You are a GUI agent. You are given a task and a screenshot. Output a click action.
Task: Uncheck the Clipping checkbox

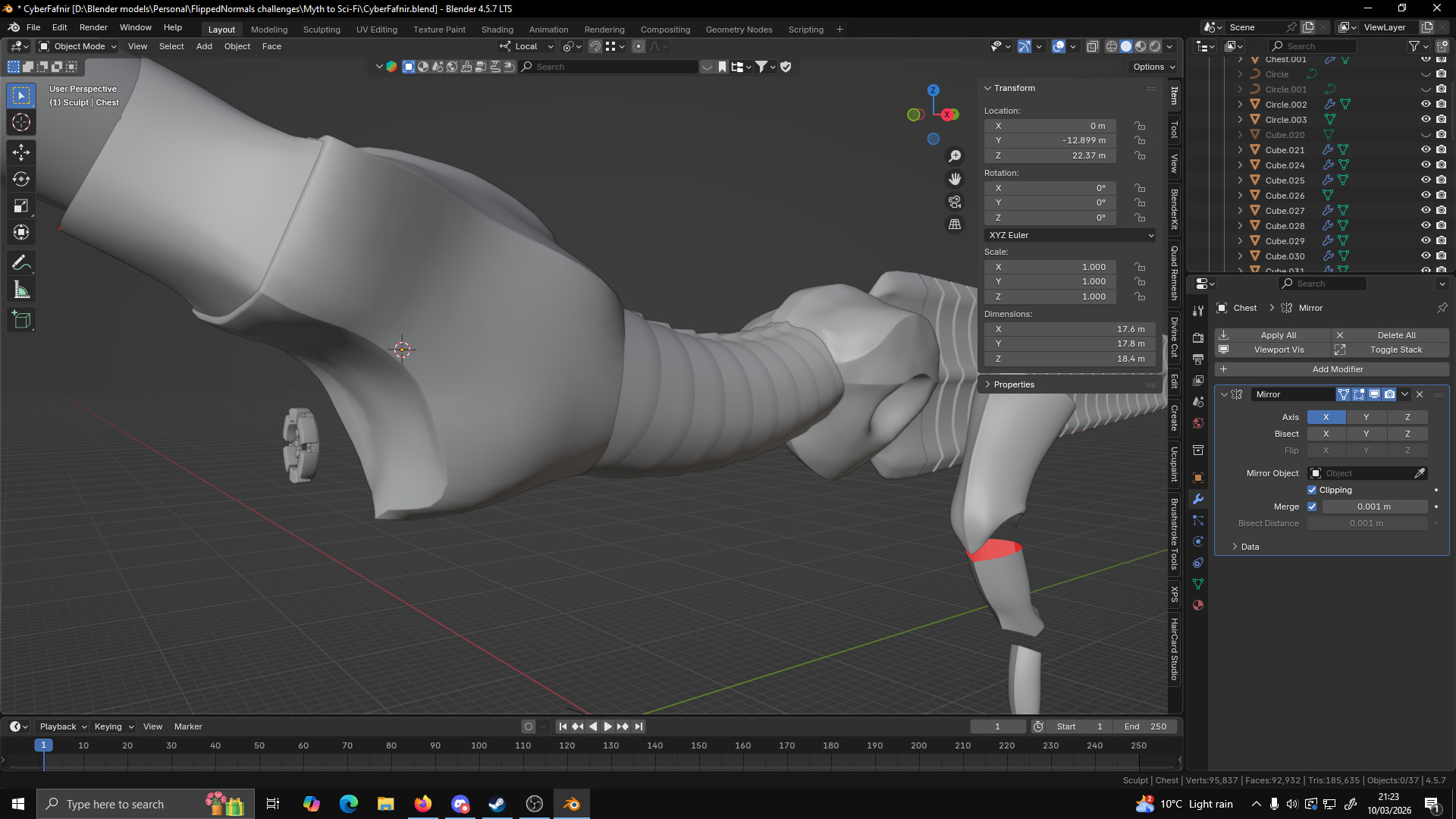1312,490
